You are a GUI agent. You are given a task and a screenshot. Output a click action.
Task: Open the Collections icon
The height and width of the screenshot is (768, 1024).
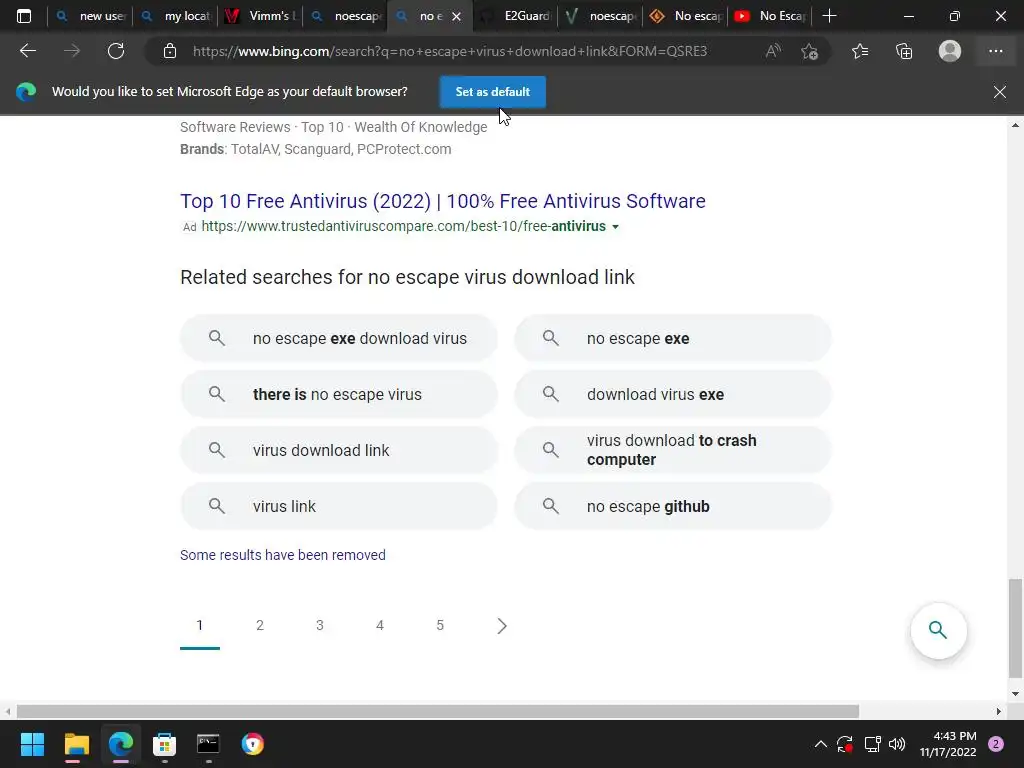(x=904, y=51)
